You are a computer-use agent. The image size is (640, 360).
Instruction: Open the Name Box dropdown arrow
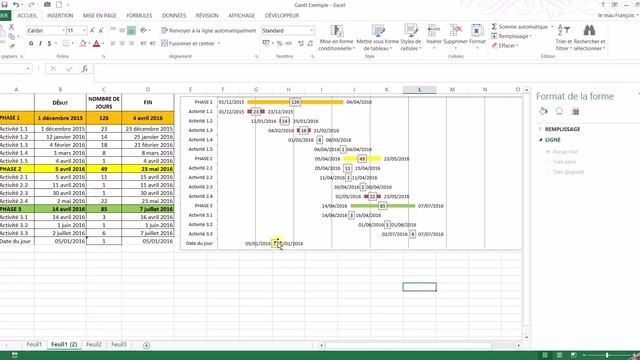coord(28,69)
